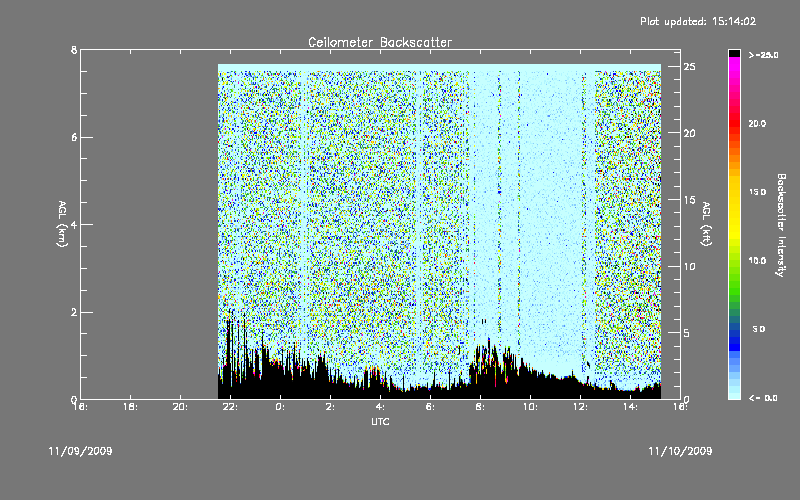Click the "10" tick on the kft axis

tap(689, 266)
